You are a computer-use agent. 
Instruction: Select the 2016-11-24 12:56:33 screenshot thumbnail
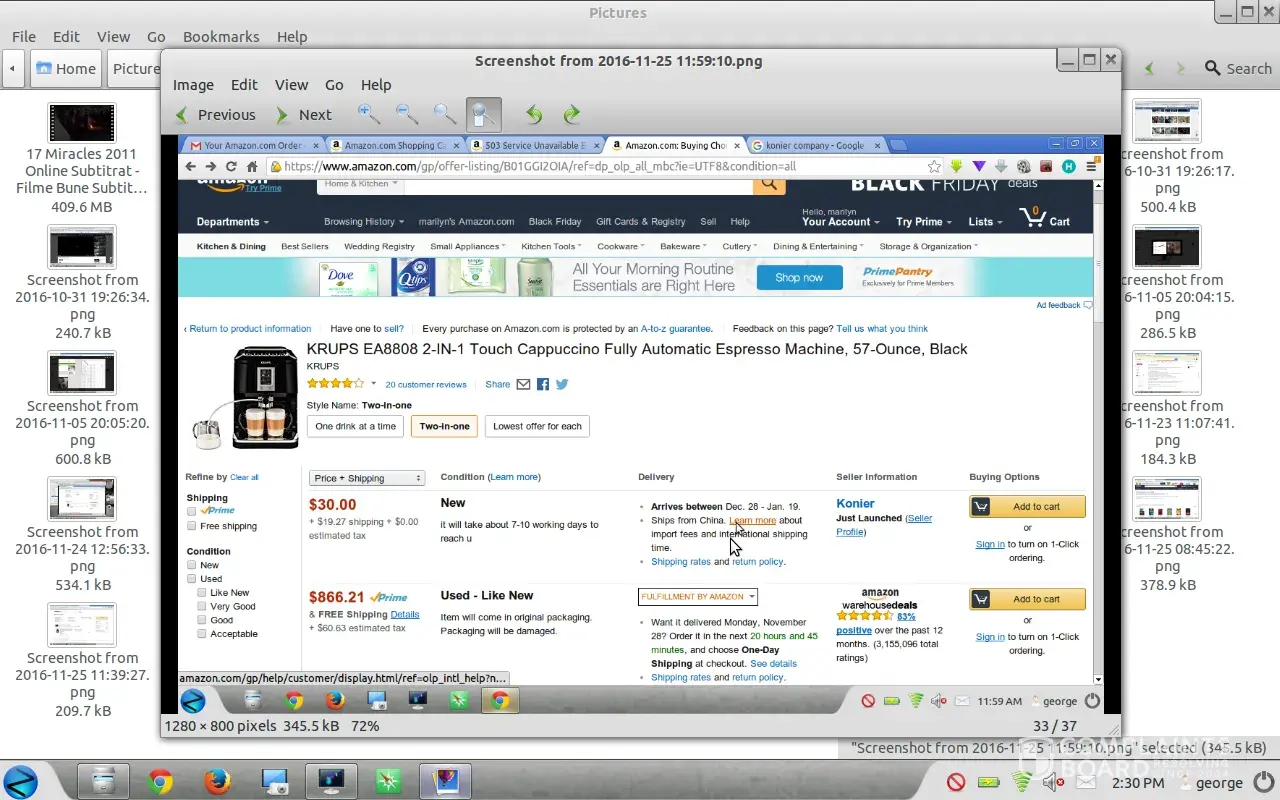point(82,499)
